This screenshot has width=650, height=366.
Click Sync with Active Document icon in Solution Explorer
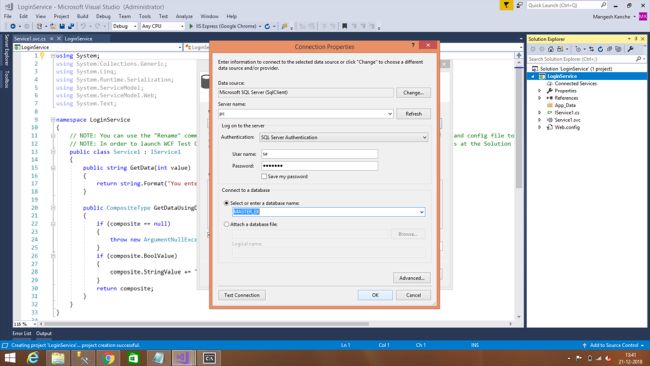[592, 49]
